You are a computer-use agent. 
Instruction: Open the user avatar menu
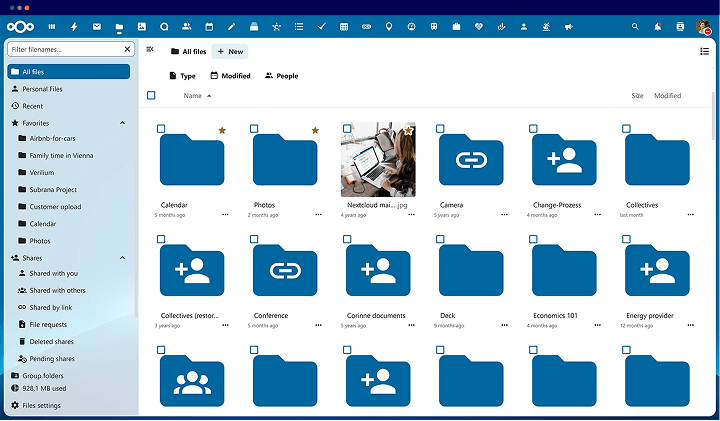click(x=703, y=27)
